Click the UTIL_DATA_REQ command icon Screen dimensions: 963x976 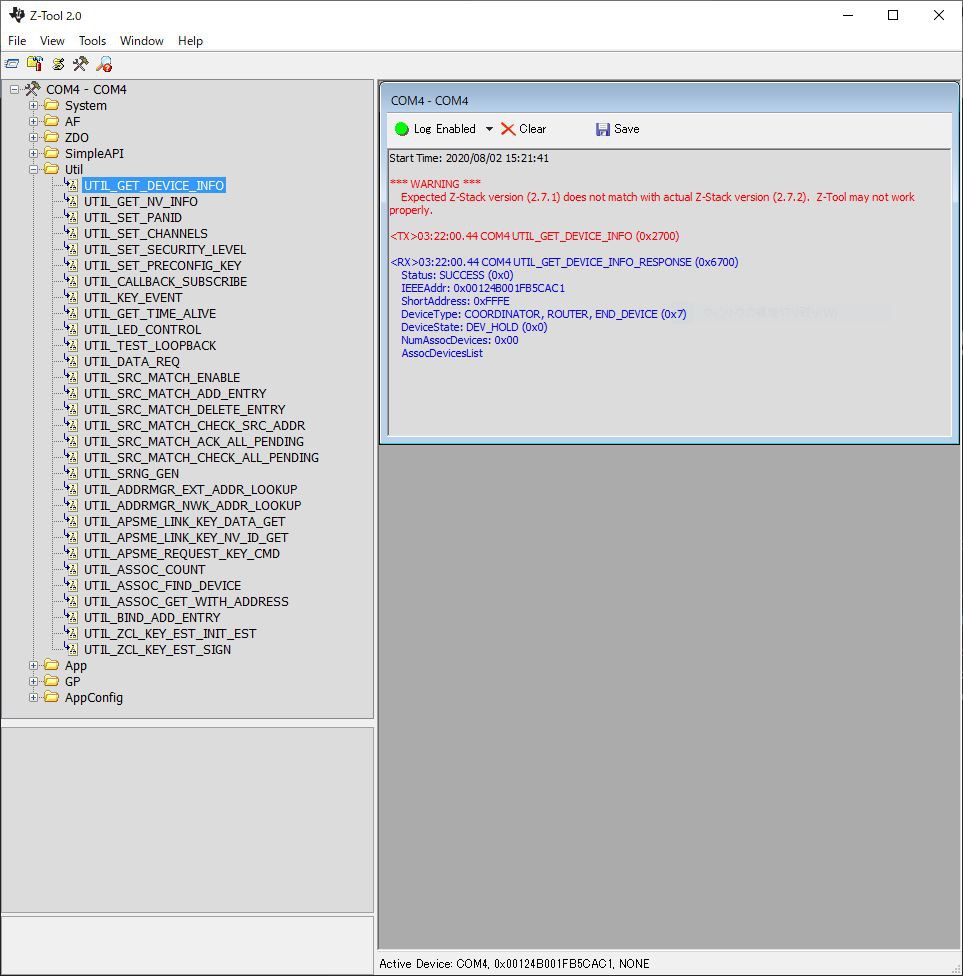(x=72, y=361)
